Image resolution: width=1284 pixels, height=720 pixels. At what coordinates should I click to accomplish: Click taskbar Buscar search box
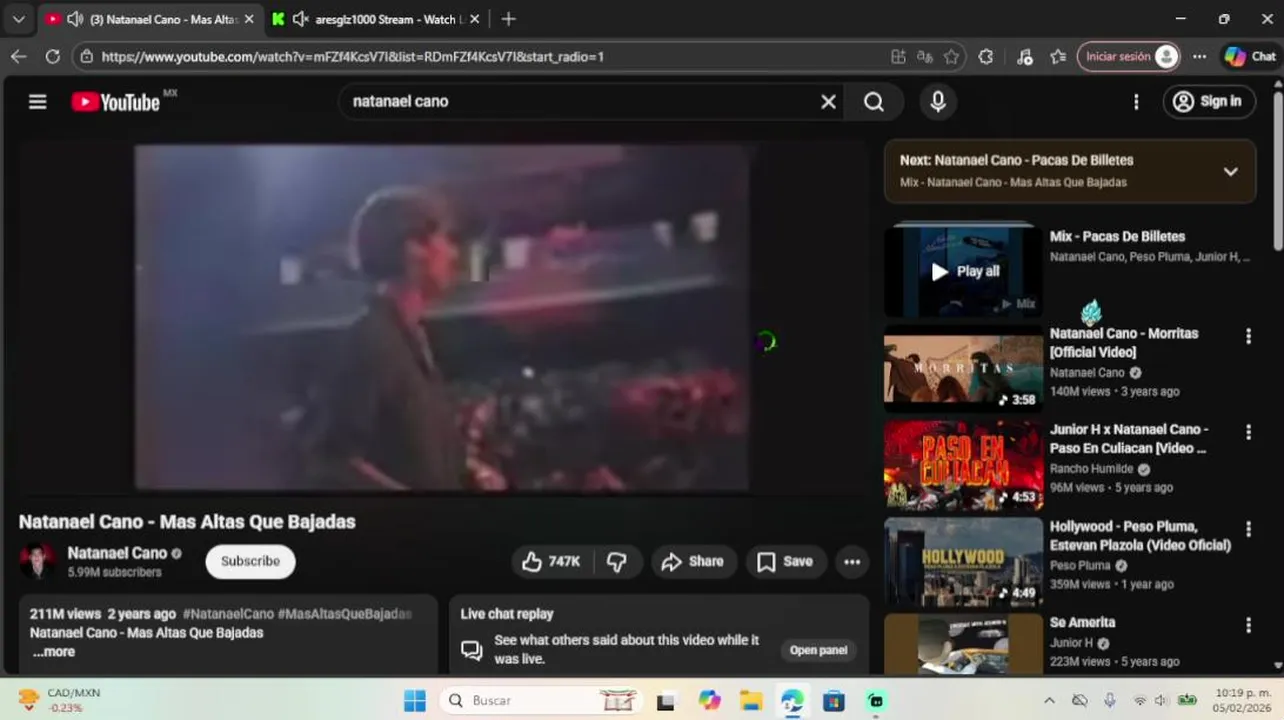542,701
